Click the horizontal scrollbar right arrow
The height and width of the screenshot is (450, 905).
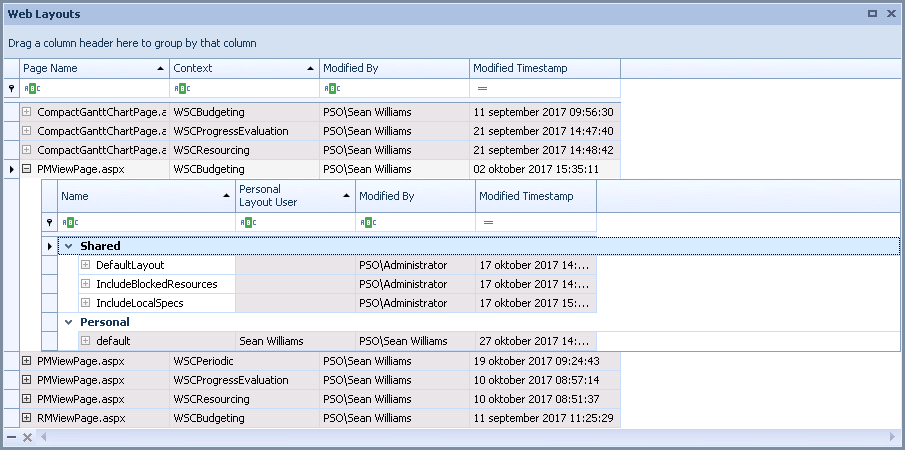893,438
